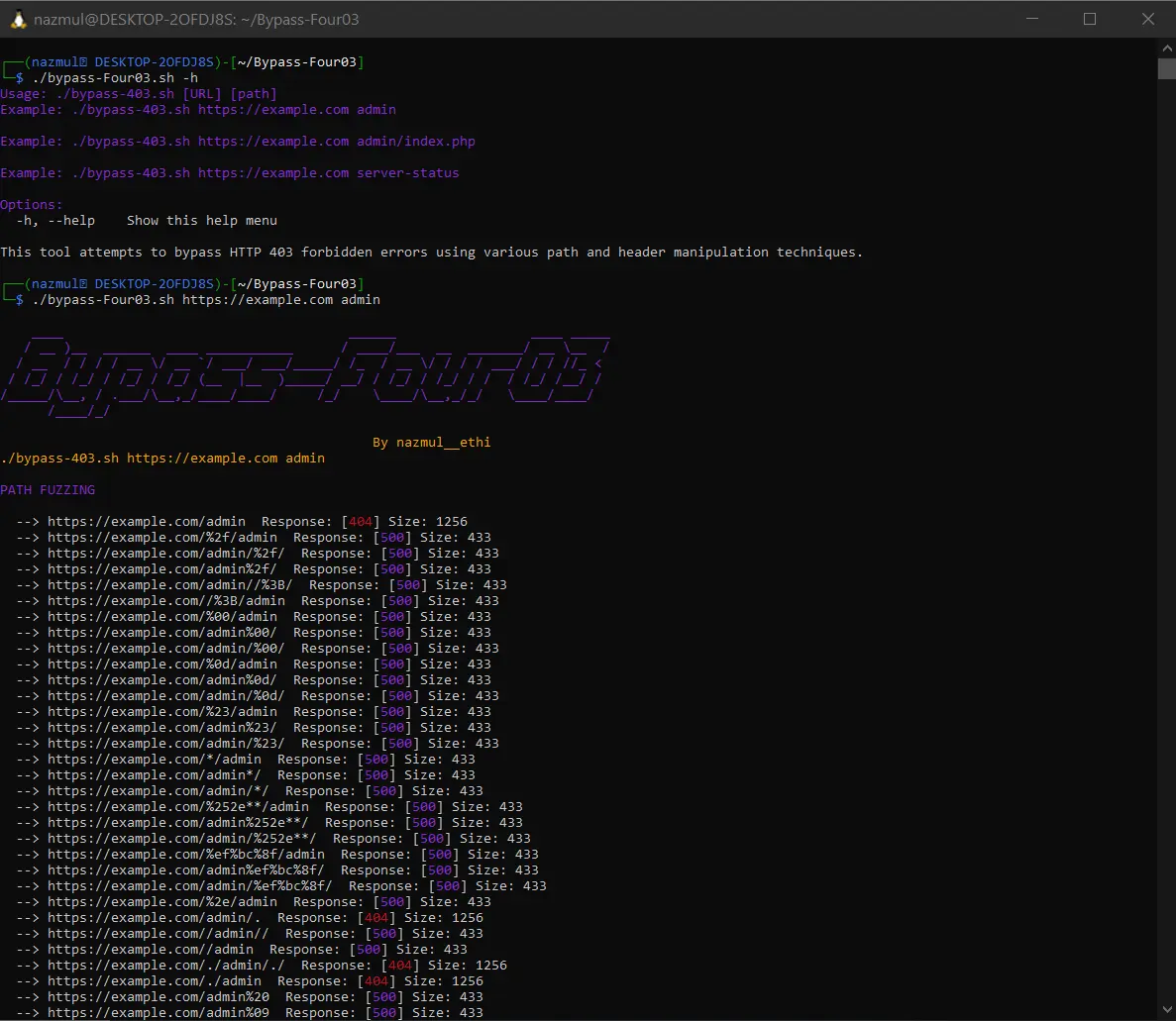Viewport: 1176px width, 1021px height.
Task: Click the URL 'https://example.com/admin/%23/'
Action: (x=165, y=744)
